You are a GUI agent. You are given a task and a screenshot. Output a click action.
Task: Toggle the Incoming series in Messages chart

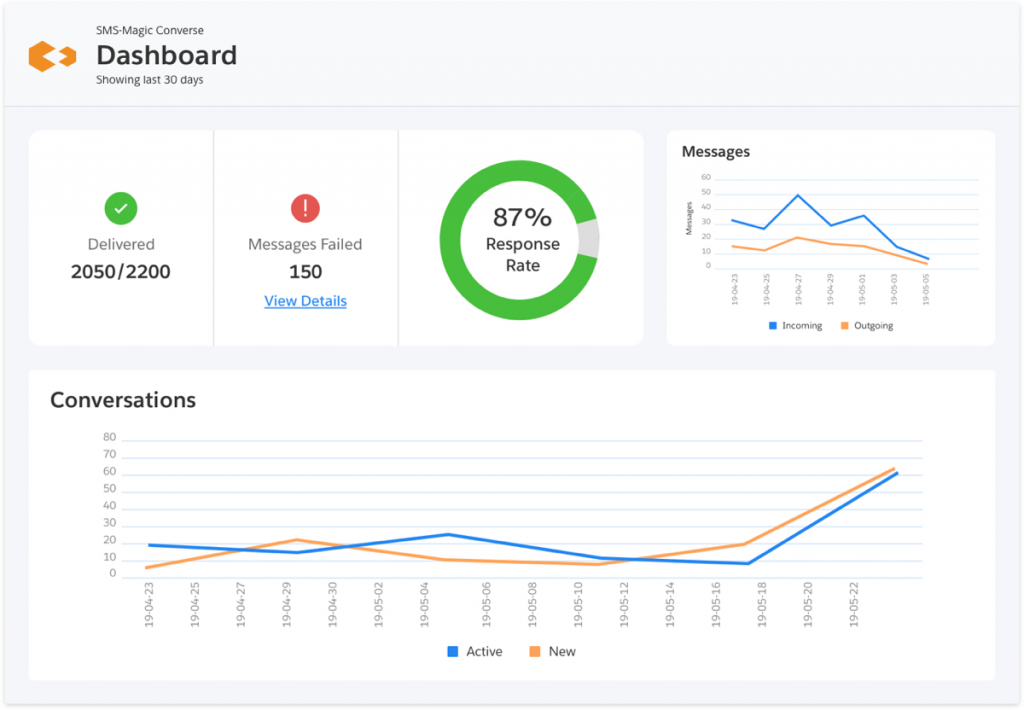790,325
